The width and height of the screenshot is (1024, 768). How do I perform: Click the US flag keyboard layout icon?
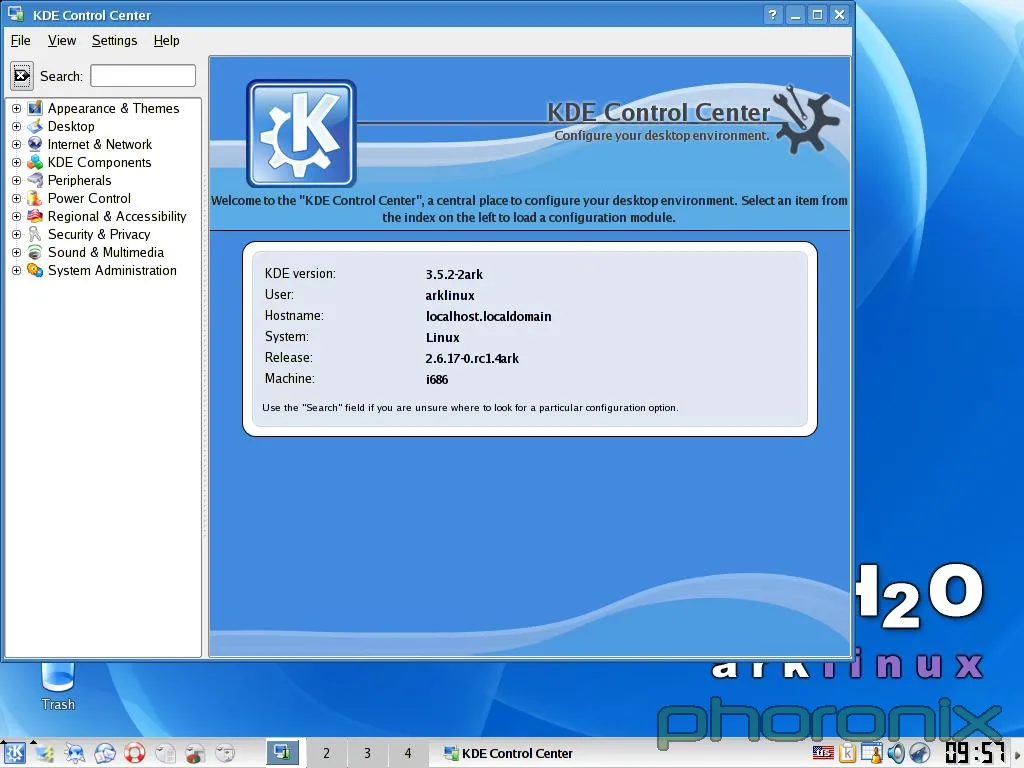click(823, 753)
